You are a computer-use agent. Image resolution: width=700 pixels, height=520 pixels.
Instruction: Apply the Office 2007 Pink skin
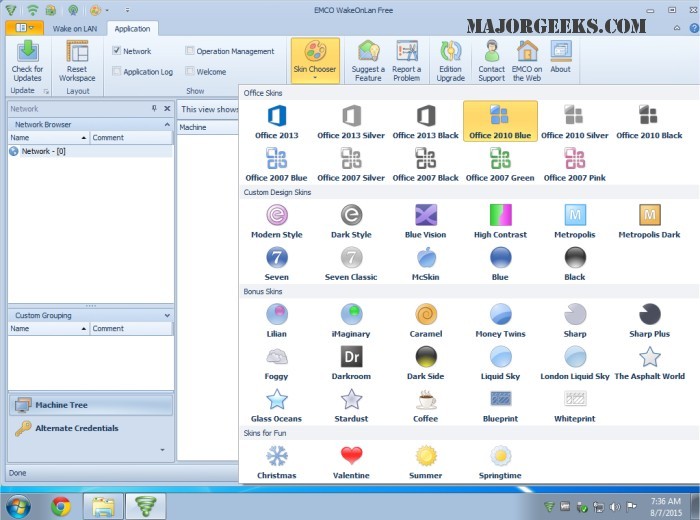(575, 164)
